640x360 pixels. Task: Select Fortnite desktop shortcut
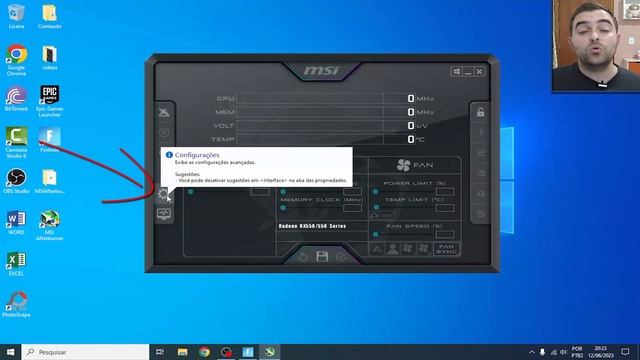(49, 140)
